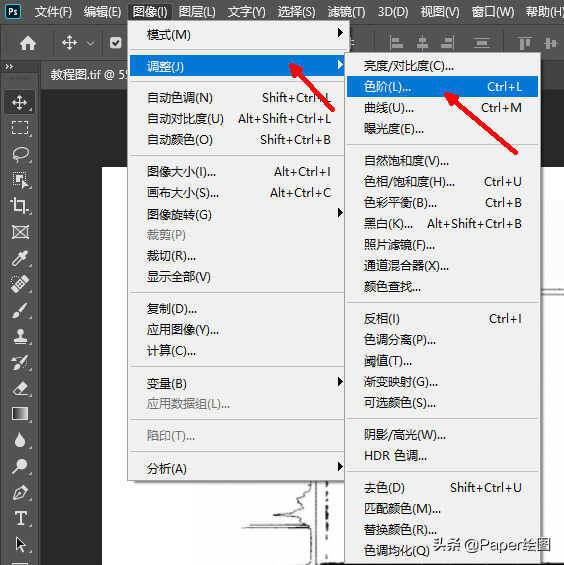Select the Pen tool
Screen dimensions: 564x565
coord(20,493)
